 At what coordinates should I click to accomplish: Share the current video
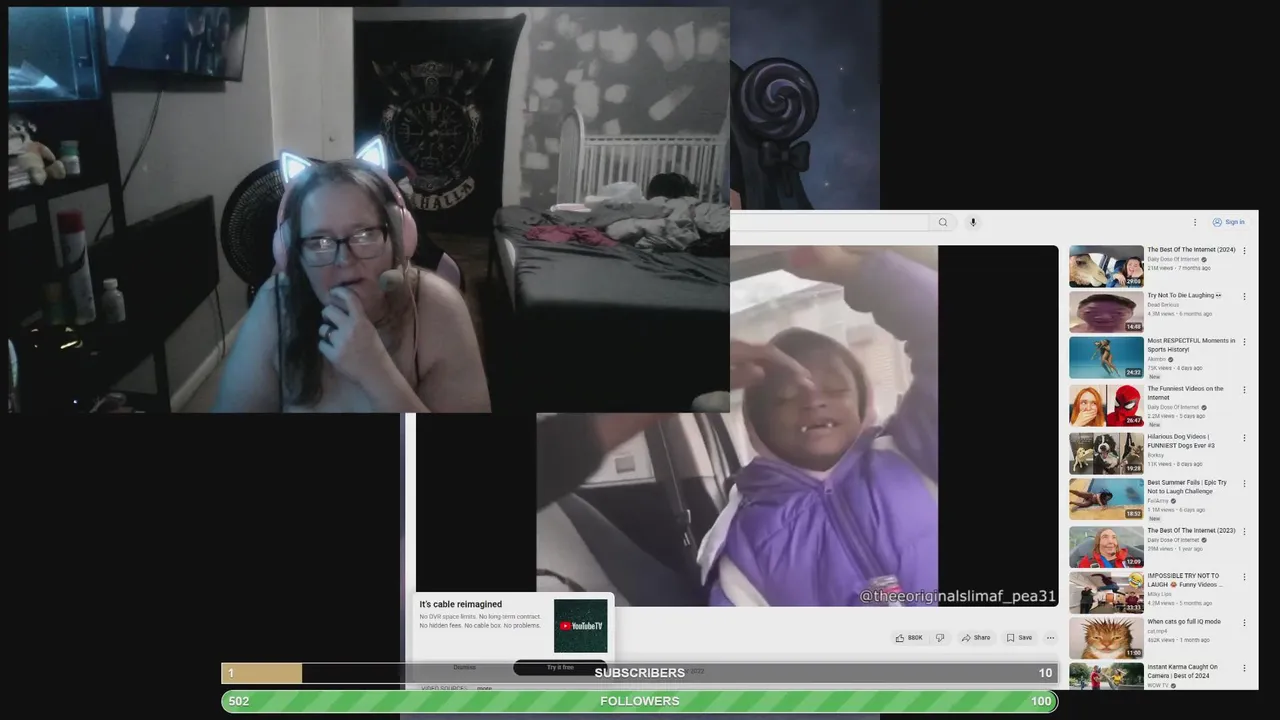pos(975,637)
